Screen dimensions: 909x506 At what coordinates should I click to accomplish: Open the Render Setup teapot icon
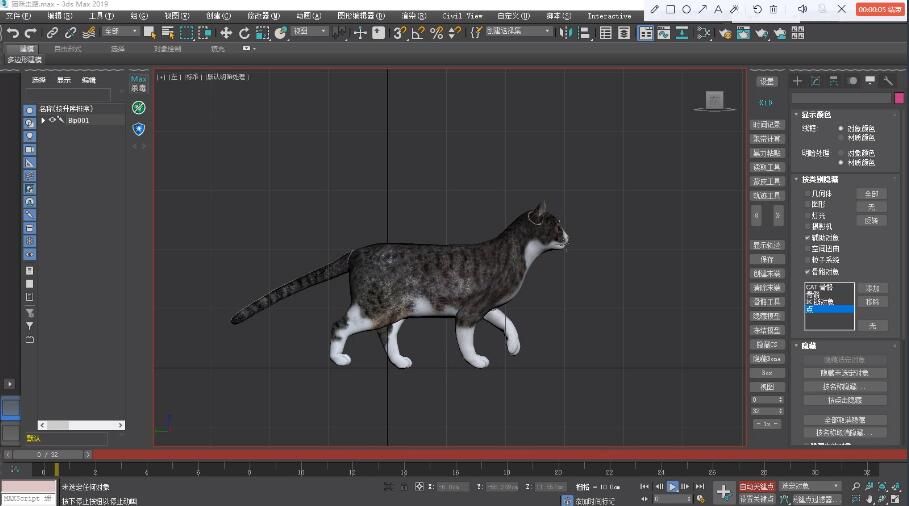coord(725,33)
